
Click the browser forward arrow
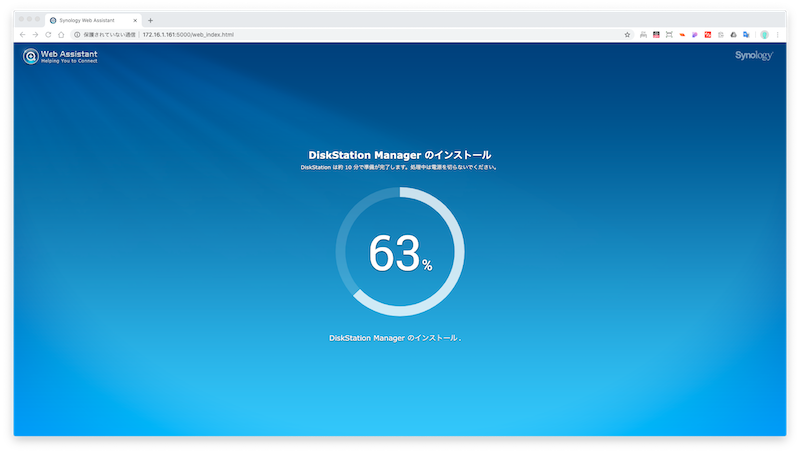click(35, 35)
